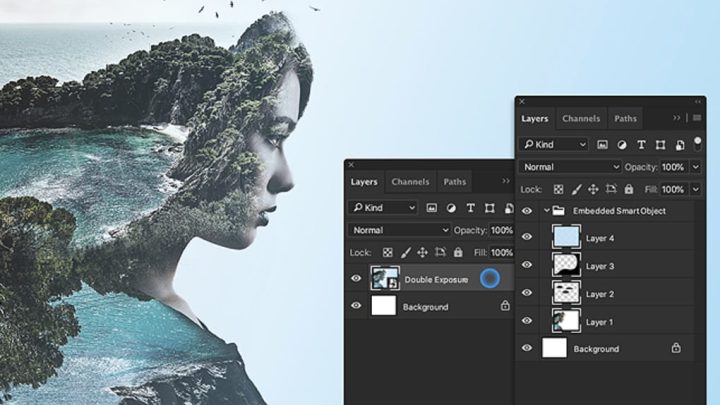Filter smart objects in right Layers panel
Screen dimensions: 720x405
click(x=680, y=145)
